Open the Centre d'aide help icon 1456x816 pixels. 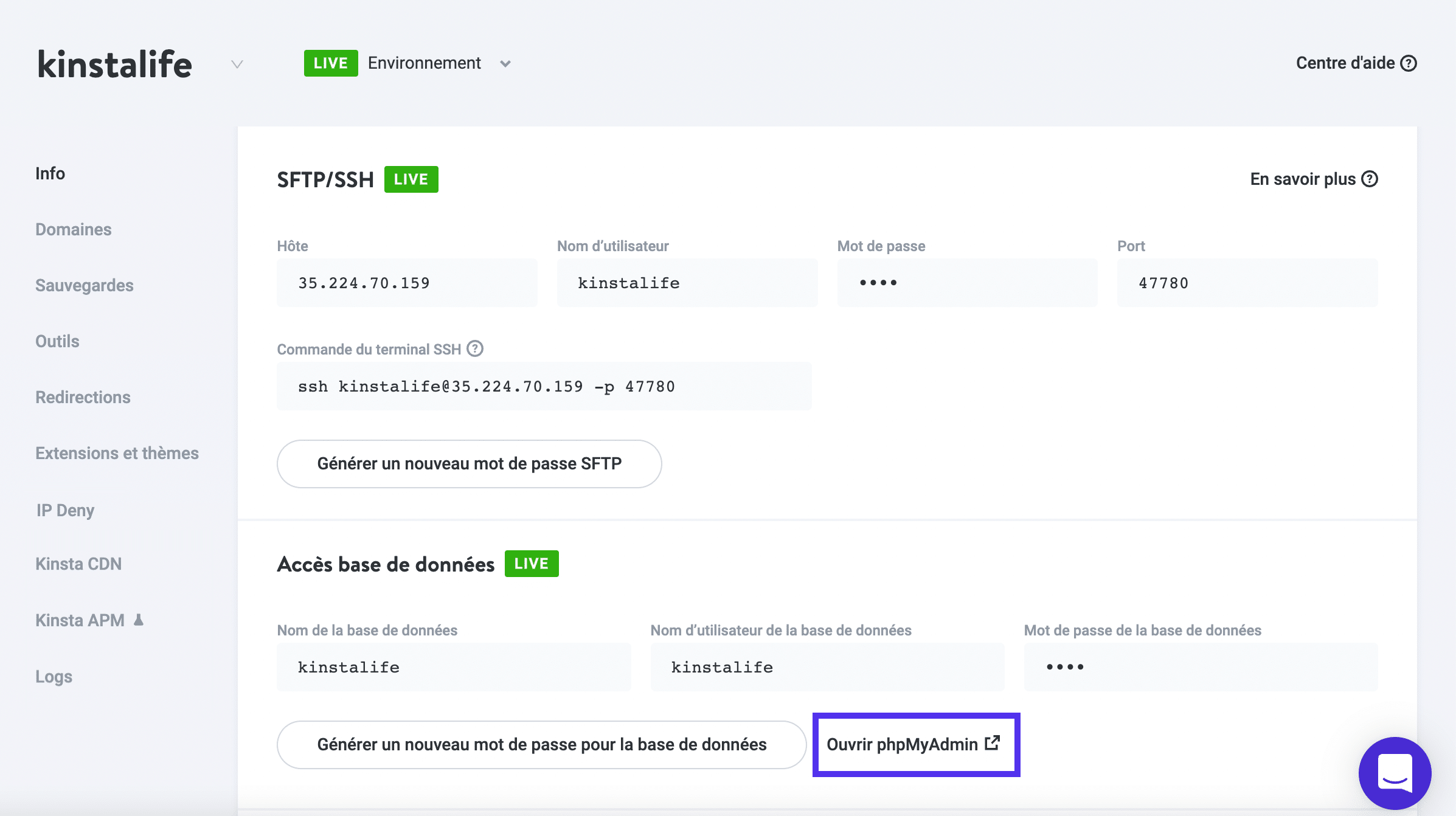point(1409,63)
